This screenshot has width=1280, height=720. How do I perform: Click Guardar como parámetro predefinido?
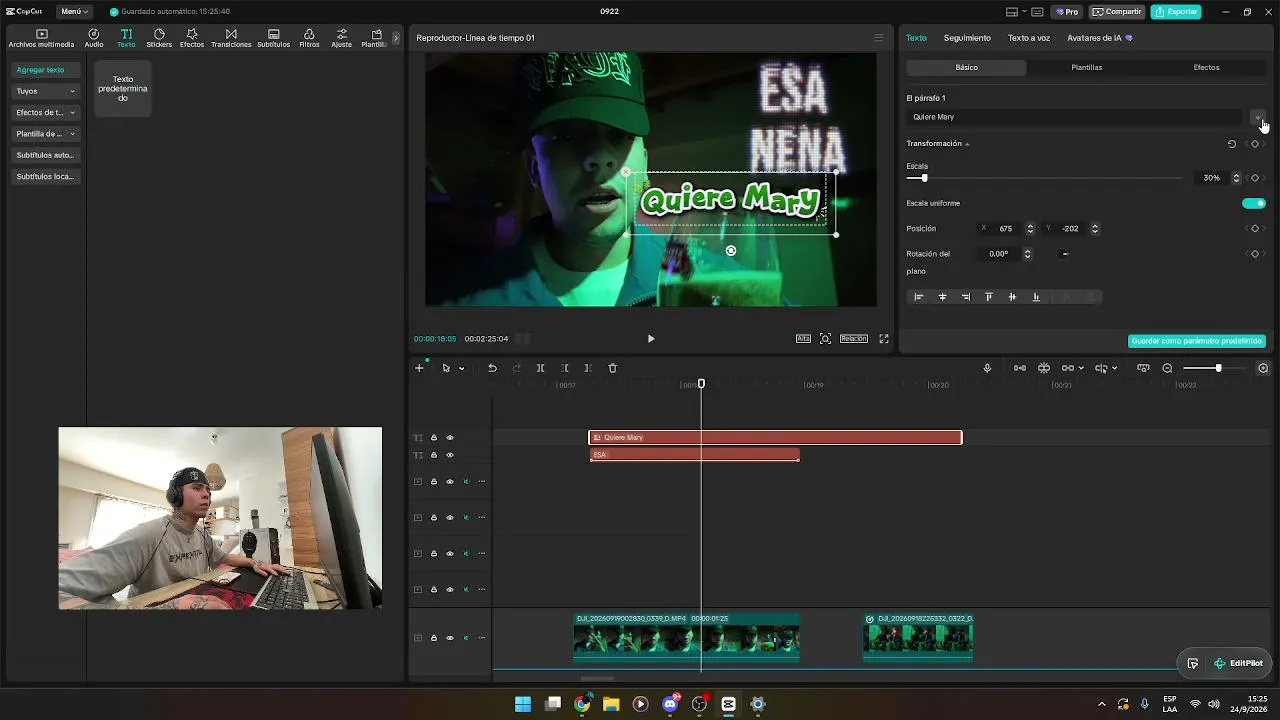tap(1197, 341)
